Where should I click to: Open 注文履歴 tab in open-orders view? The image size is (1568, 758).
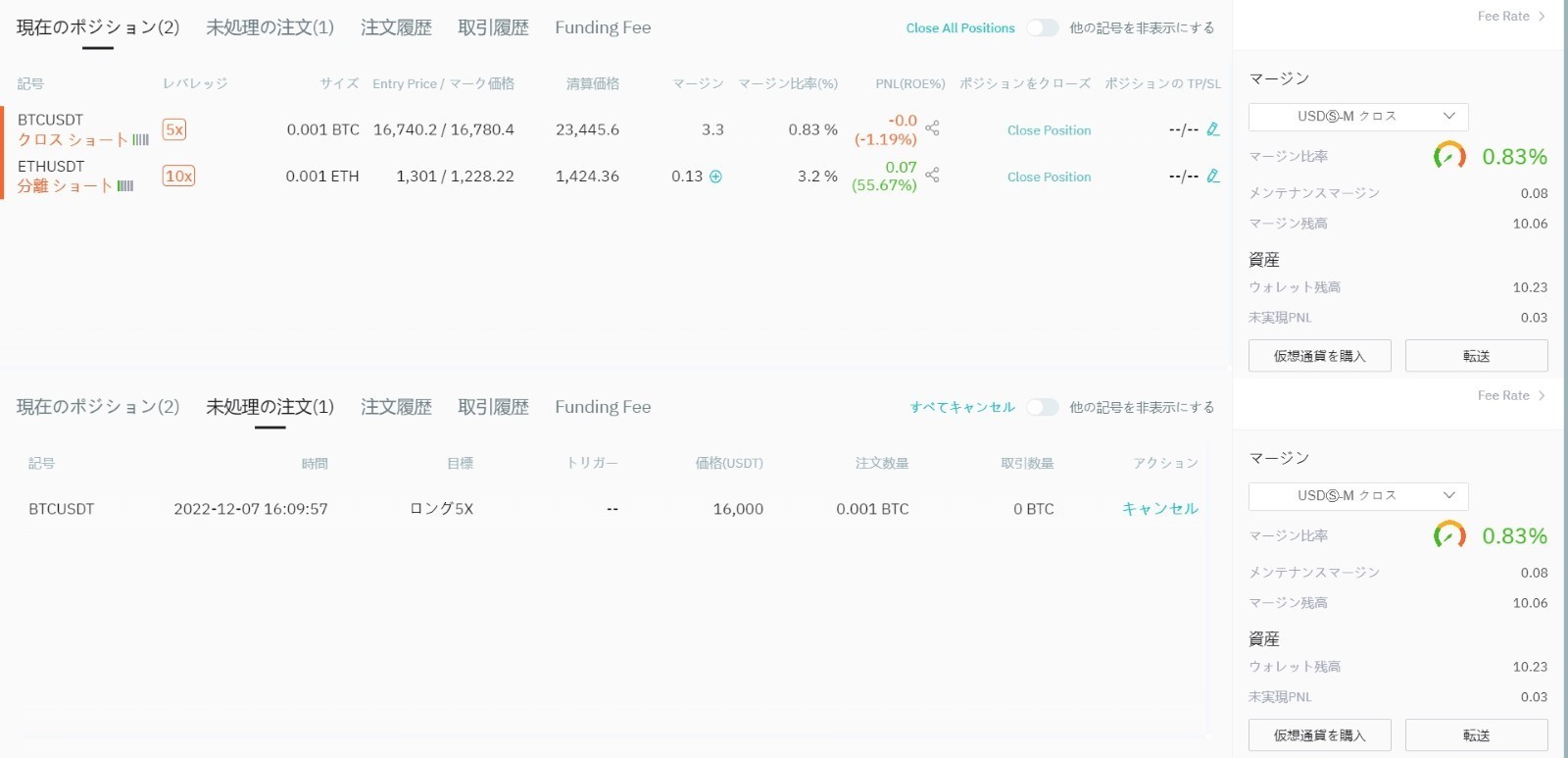[x=396, y=407]
